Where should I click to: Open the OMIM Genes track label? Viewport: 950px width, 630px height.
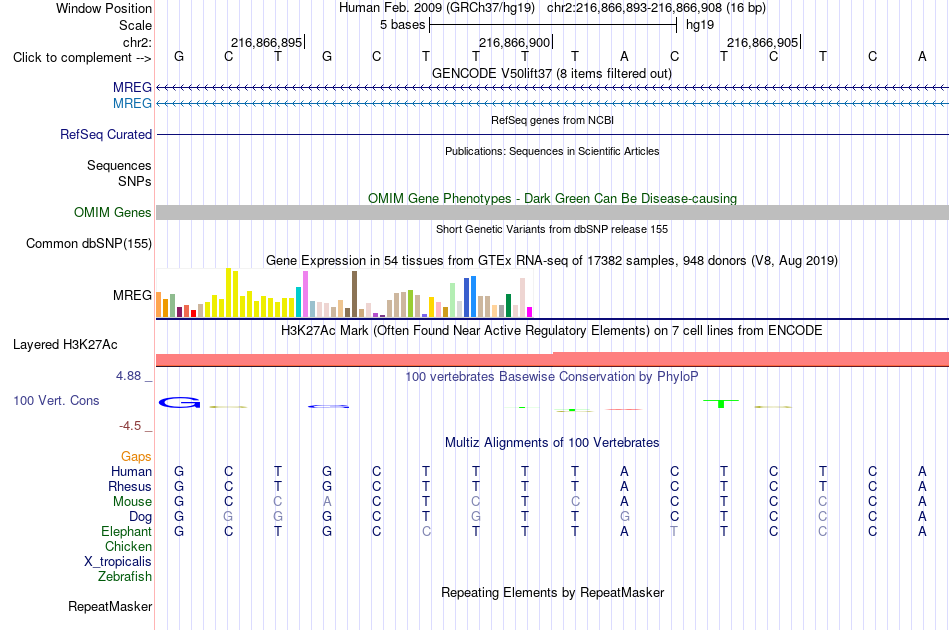(113, 213)
